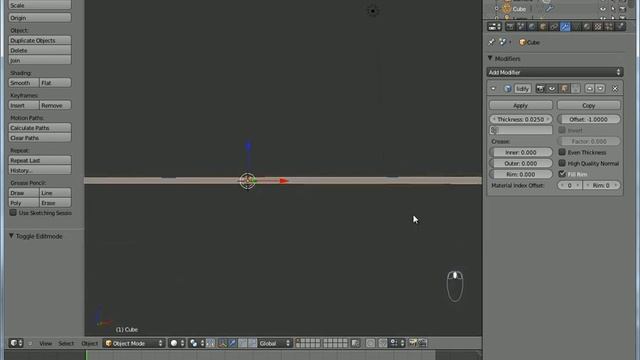This screenshot has width=640, height=360.
Task: Click the Smooth shading button
Action: point(24,83)
